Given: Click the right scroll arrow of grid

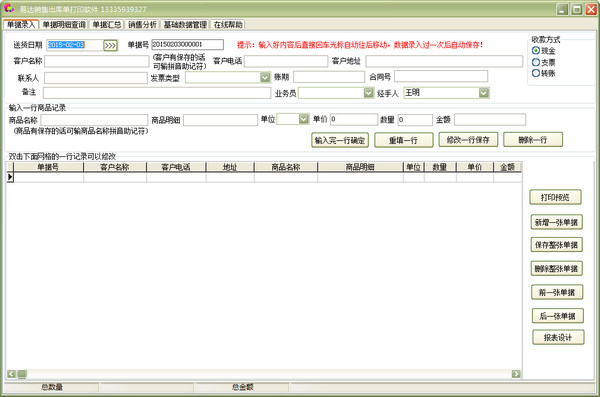Looking at the screenshot, I should [x=516, y=374].
